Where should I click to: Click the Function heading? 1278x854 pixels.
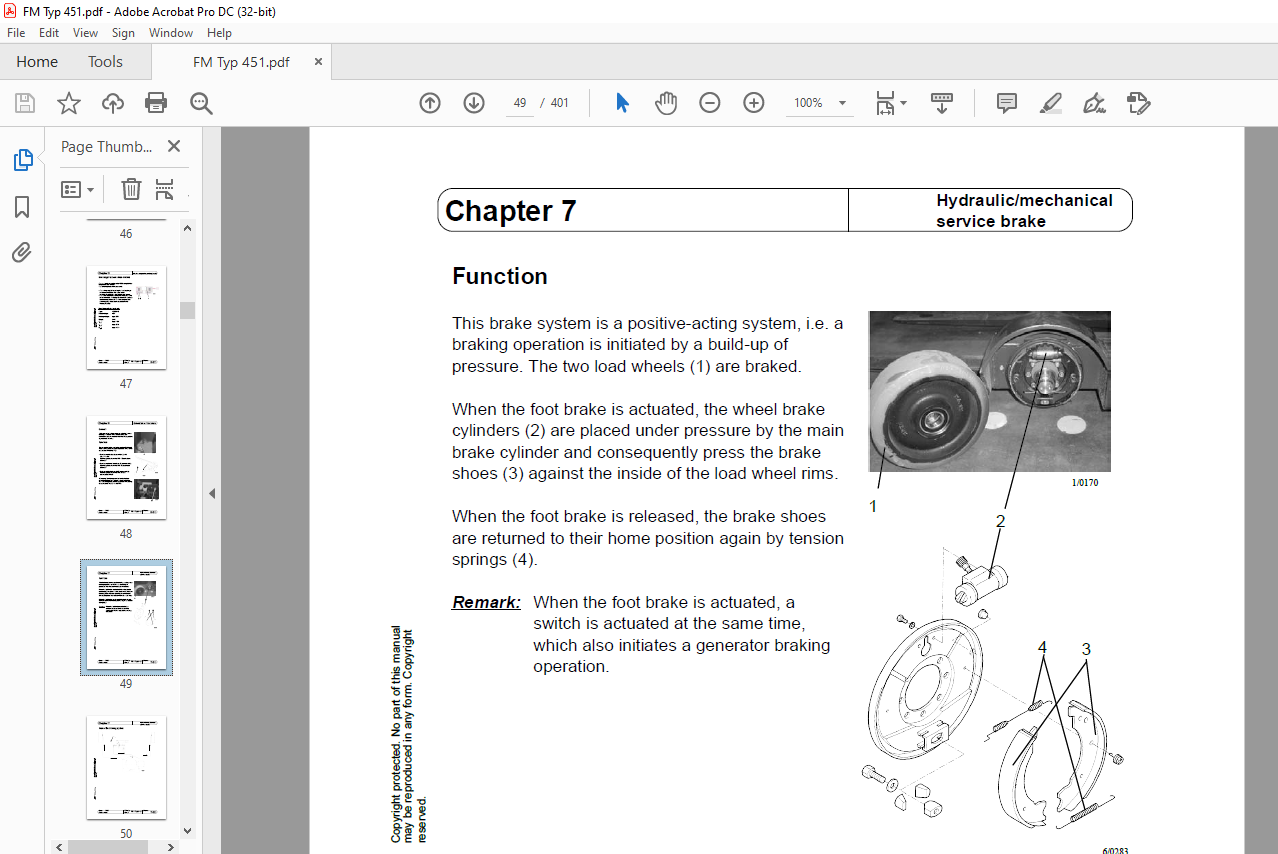click(500, 277)
